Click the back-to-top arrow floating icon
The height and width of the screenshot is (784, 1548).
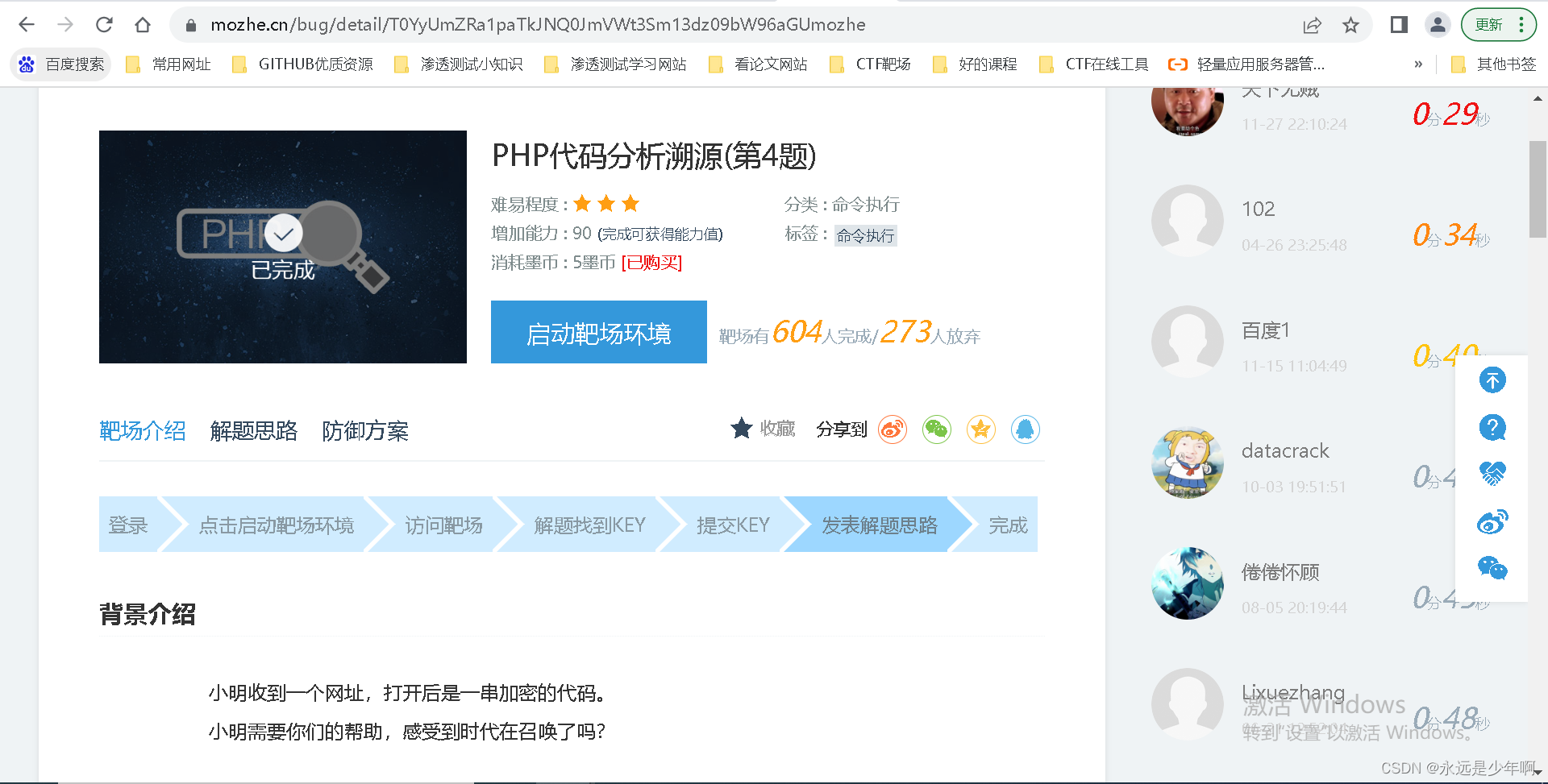pyautogui.click(x=1492, y=380)
